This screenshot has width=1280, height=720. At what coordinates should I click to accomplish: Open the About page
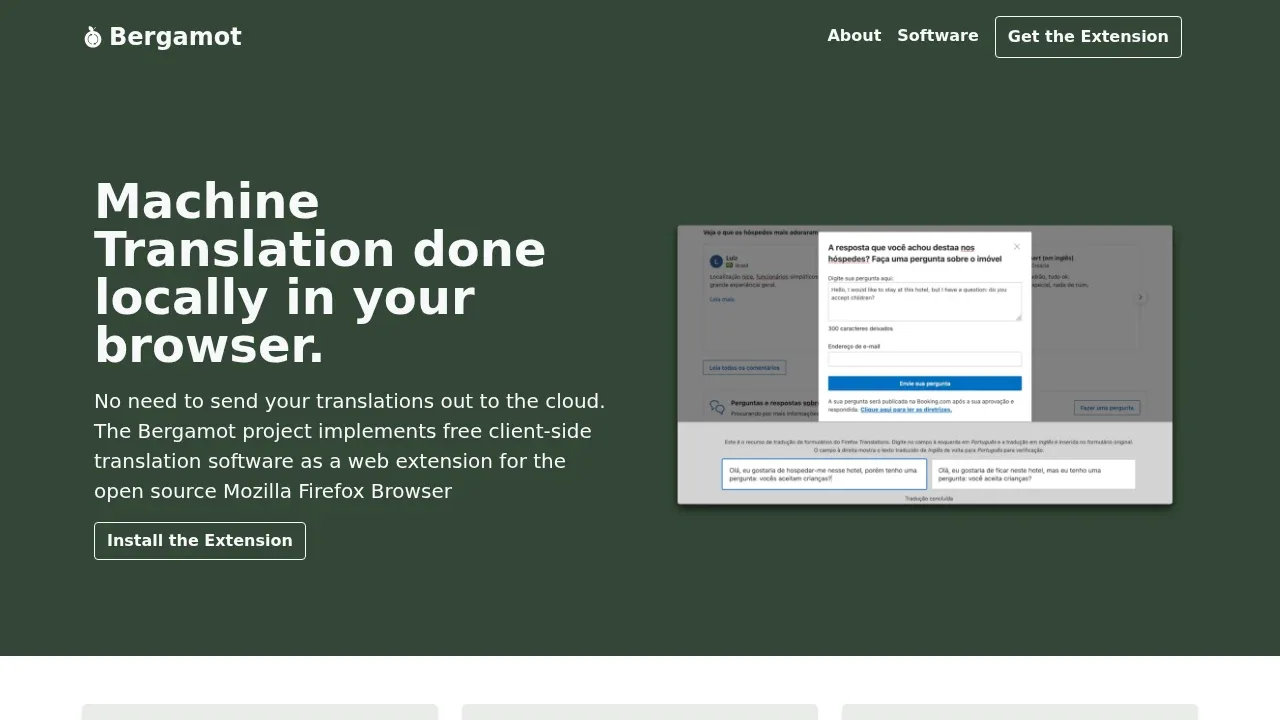854,36
